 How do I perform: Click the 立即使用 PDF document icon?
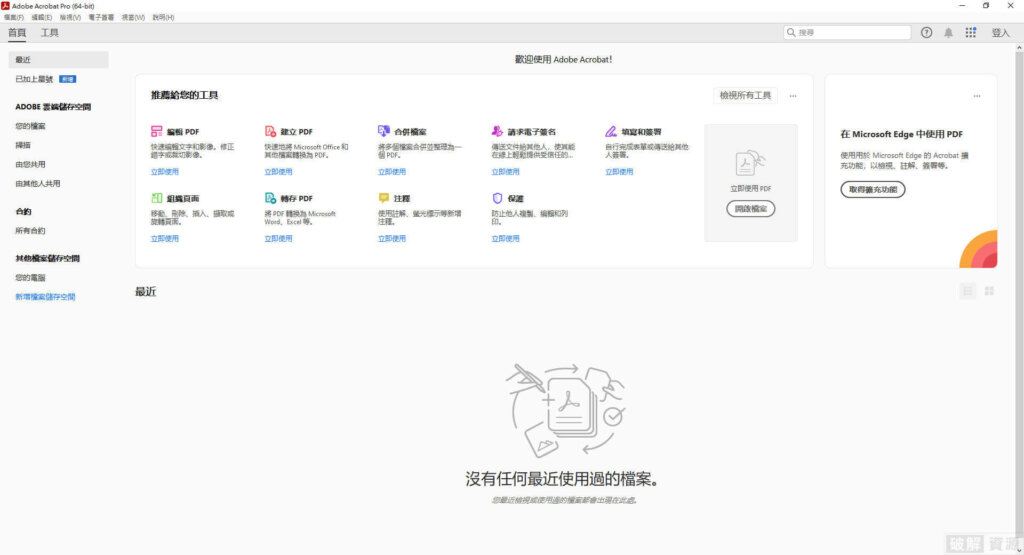pos(750,163)
